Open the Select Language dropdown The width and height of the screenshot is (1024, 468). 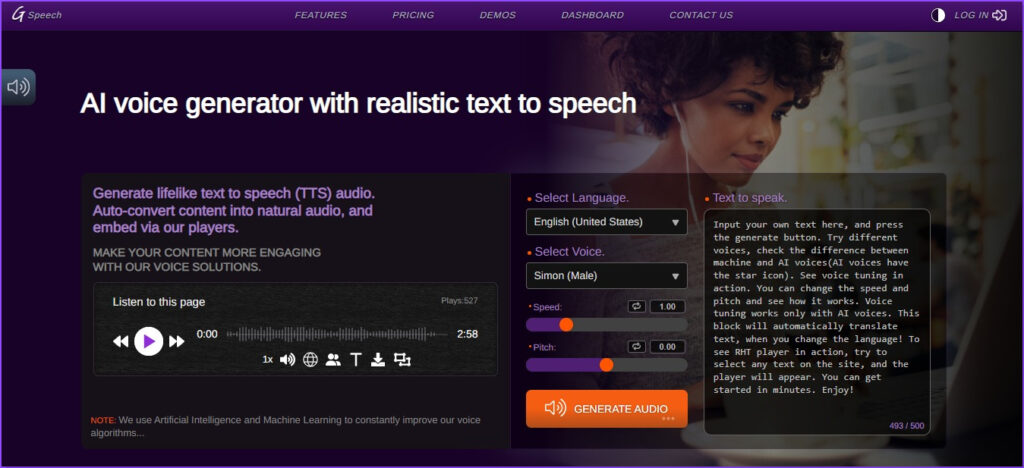(607, 222)
